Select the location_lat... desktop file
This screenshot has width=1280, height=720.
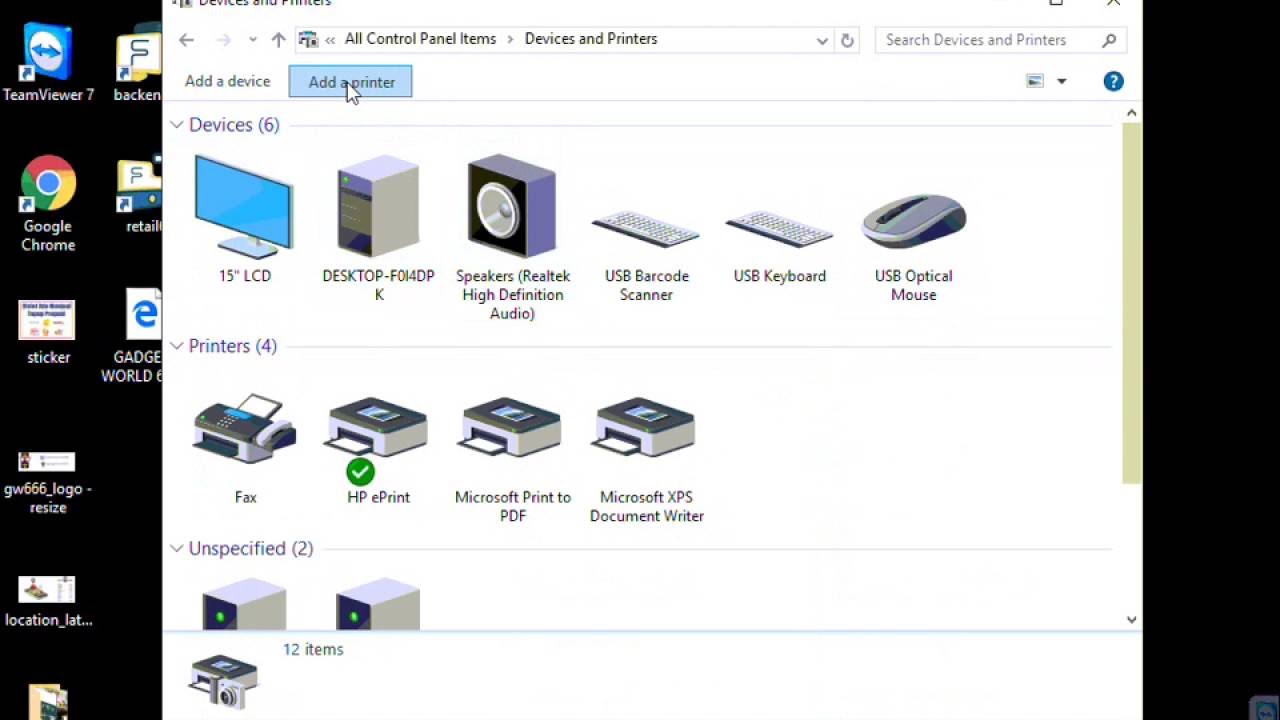pos(48,602)
